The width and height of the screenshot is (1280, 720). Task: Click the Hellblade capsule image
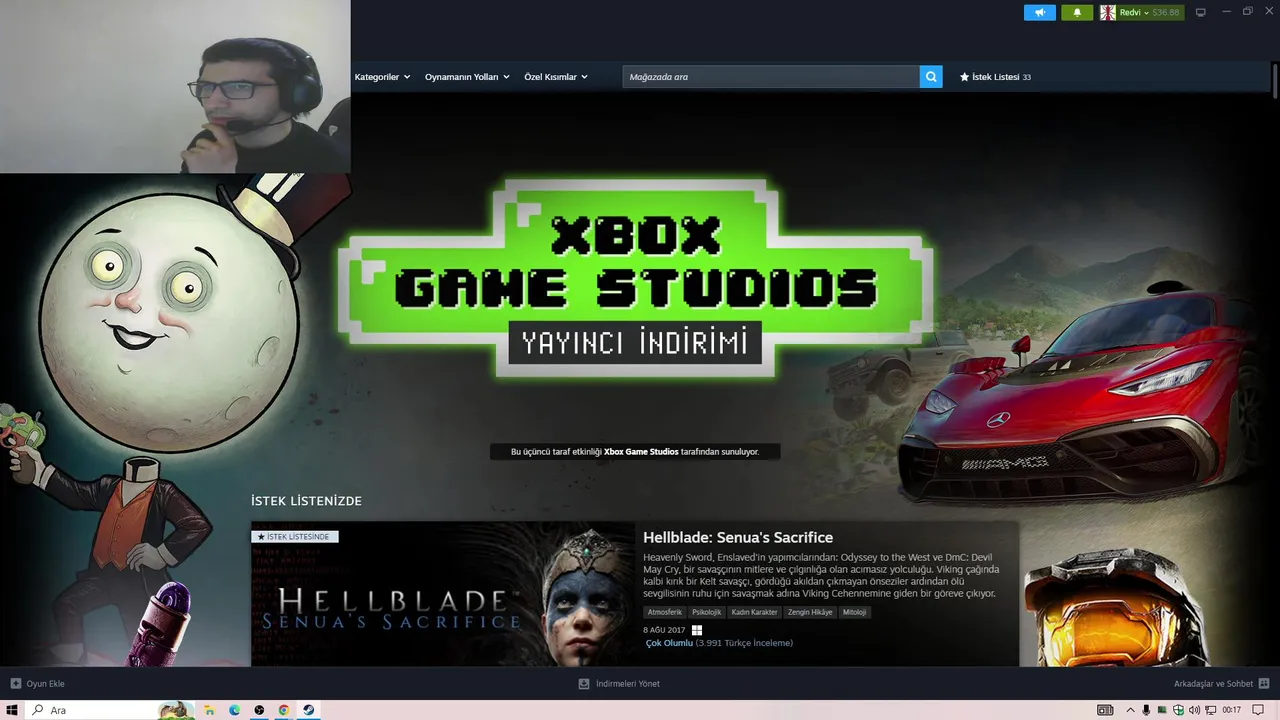[x=443, y=594]
